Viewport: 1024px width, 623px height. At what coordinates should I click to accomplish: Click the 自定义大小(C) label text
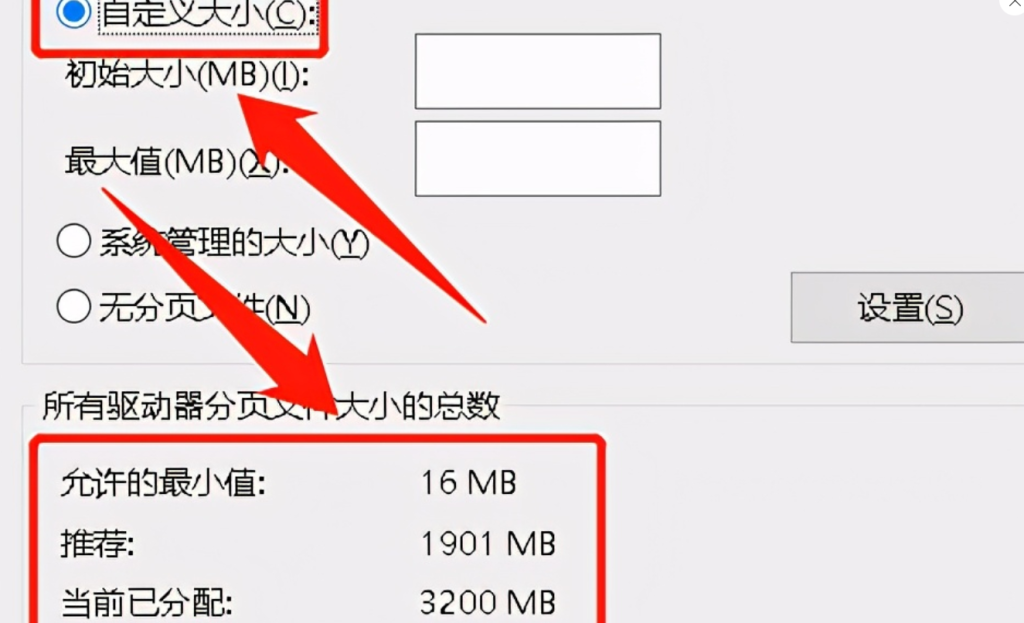click(208, 13)
